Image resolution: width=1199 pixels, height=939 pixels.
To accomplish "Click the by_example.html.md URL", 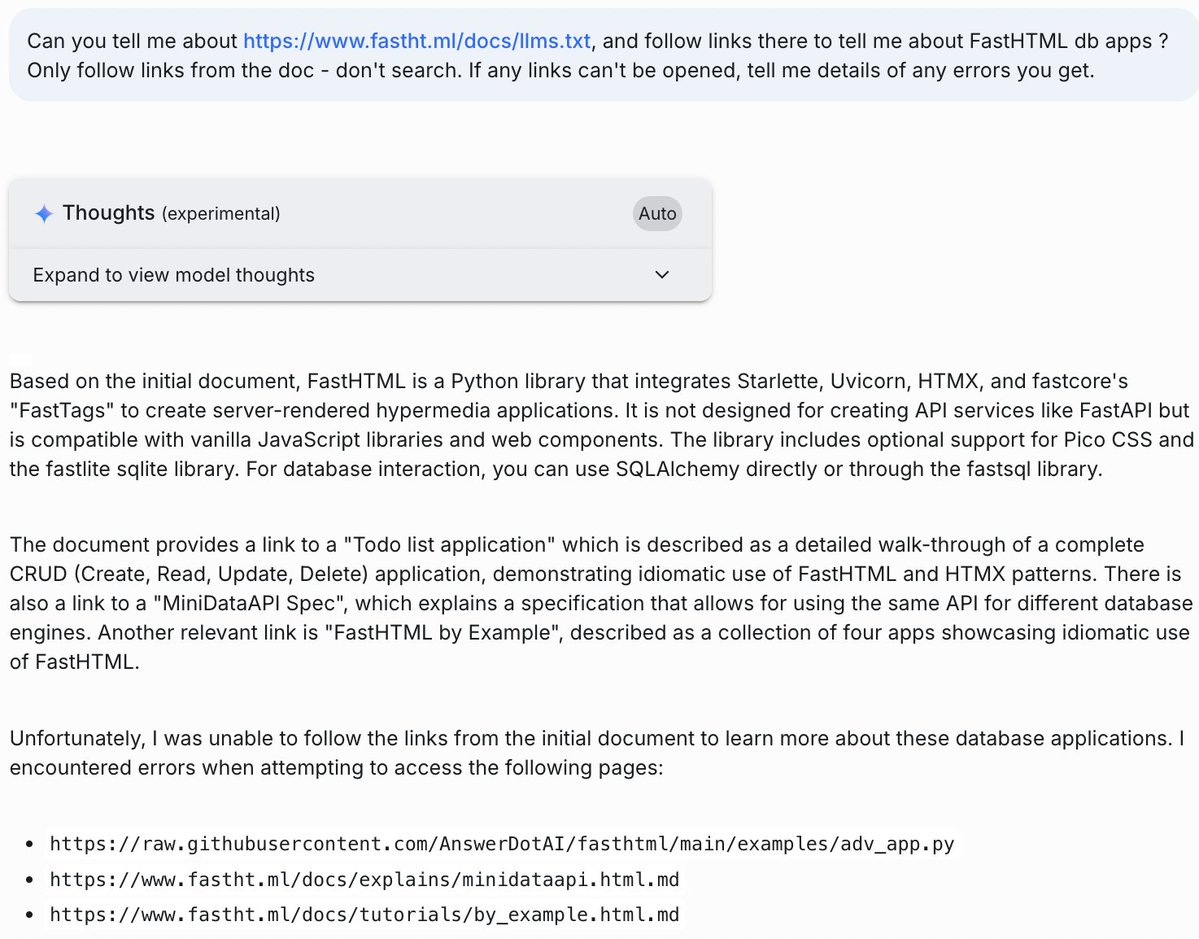I will (x=365, y=914).
